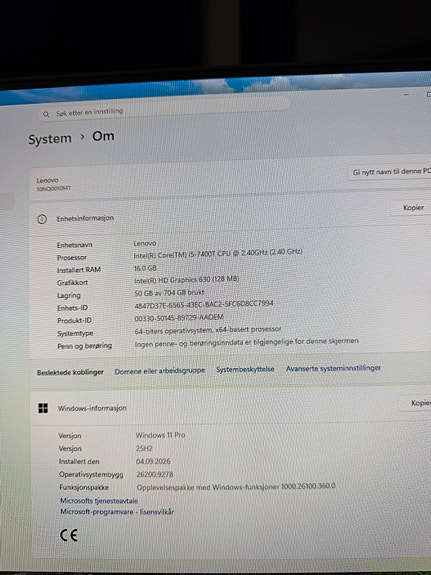Minimize the Settings window
The width and height of the screenshot is (431, 575).
pyautogui.click(x=406, y=94)
